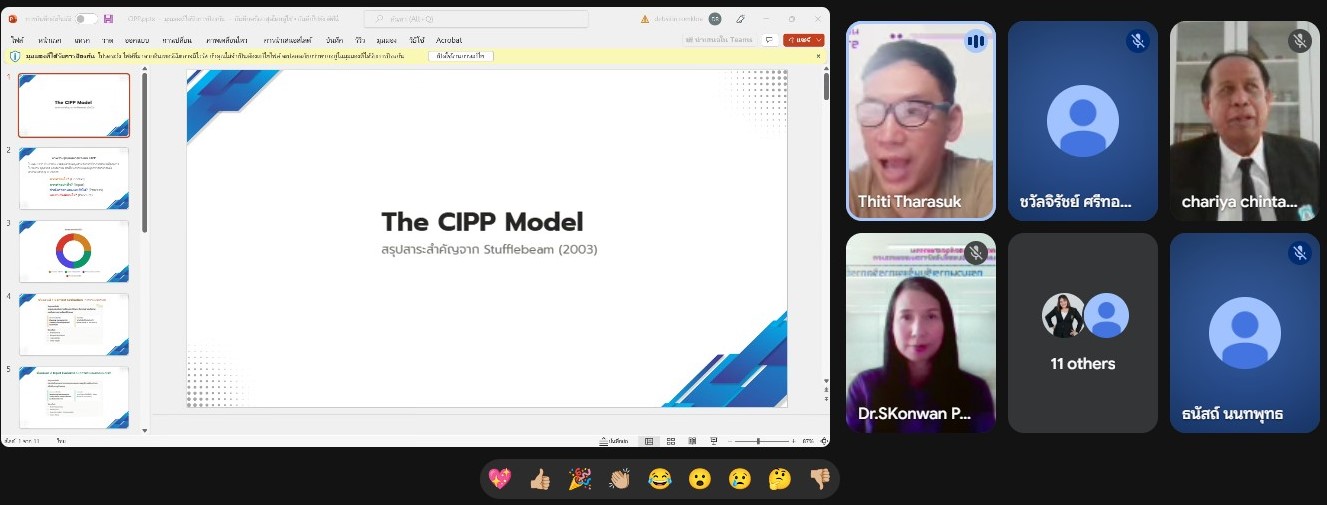Viewport: 1327px width, 505px height.
Task: Click the zoom slider in status bar
Action: pos(759,441)
